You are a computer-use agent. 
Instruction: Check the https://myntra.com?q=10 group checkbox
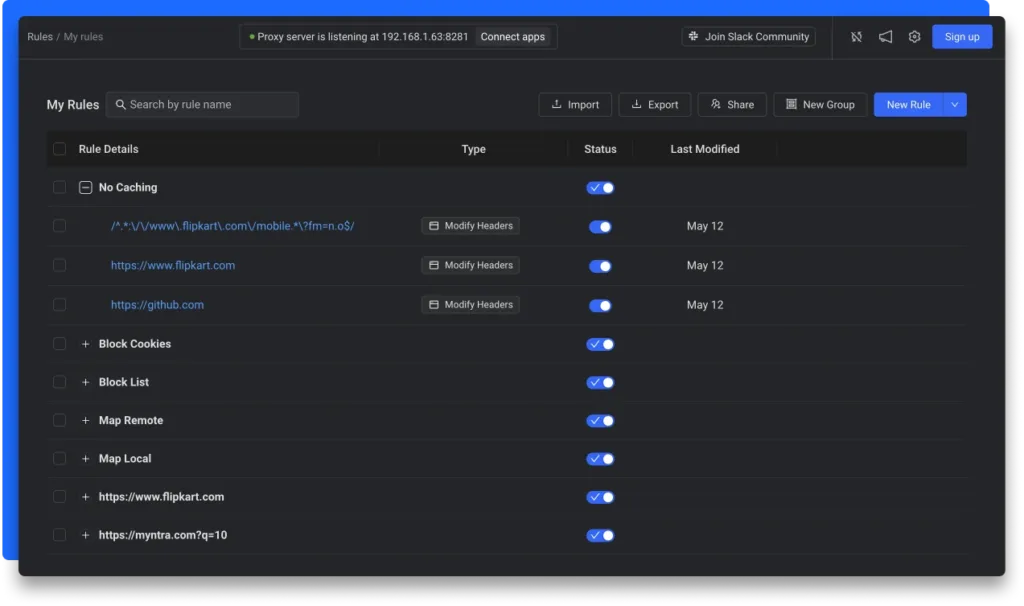coord(59,535)
